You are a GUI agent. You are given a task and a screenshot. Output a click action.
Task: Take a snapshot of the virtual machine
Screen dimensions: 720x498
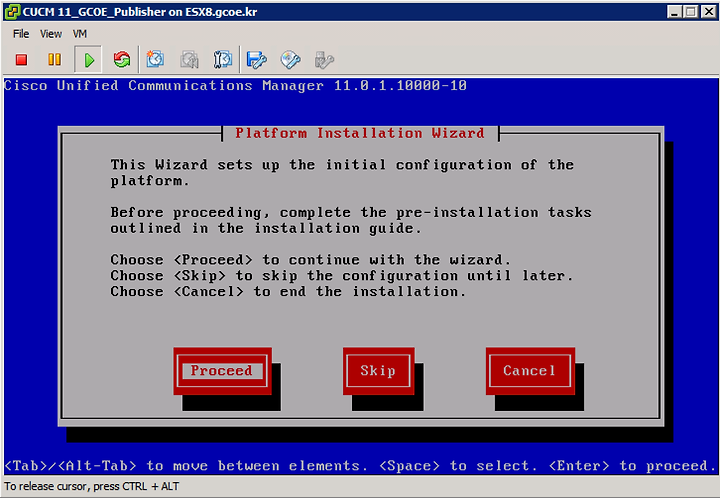pos(155,60)
